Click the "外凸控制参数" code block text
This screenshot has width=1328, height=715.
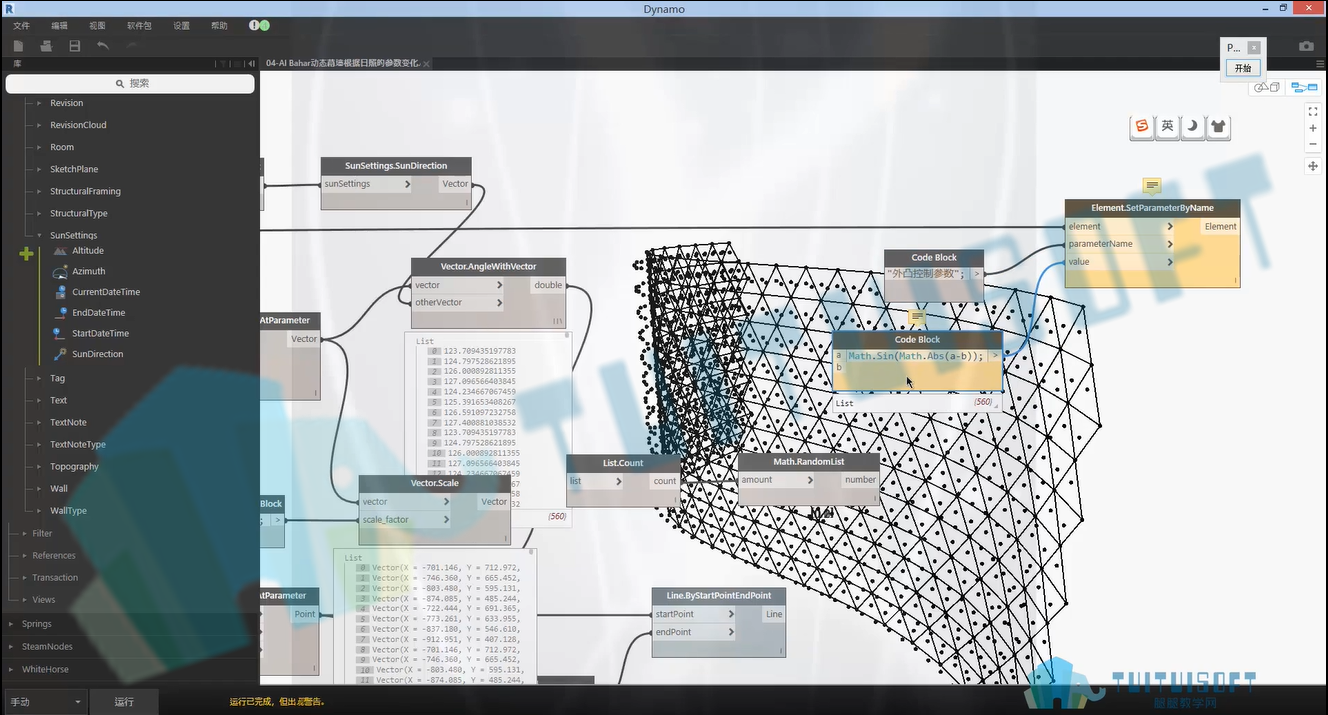926,273
